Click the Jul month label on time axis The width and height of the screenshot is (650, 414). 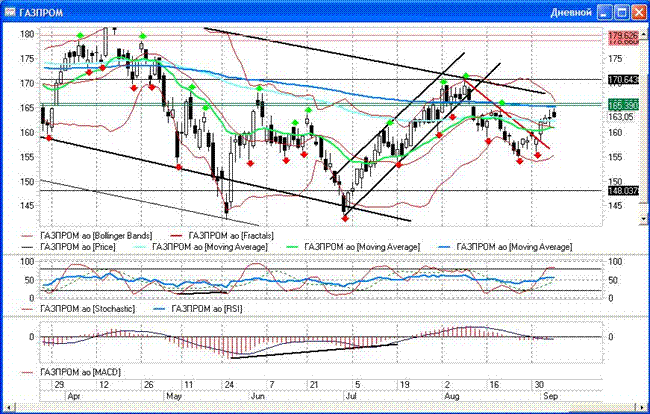(x=351, y=396)
